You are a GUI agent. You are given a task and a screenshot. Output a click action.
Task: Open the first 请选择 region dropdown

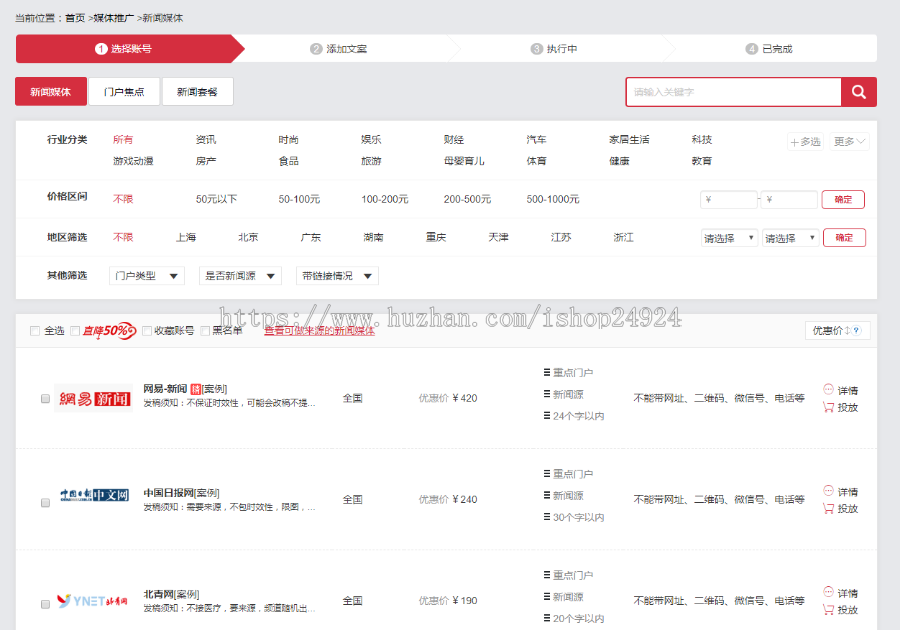pos(730,238)
